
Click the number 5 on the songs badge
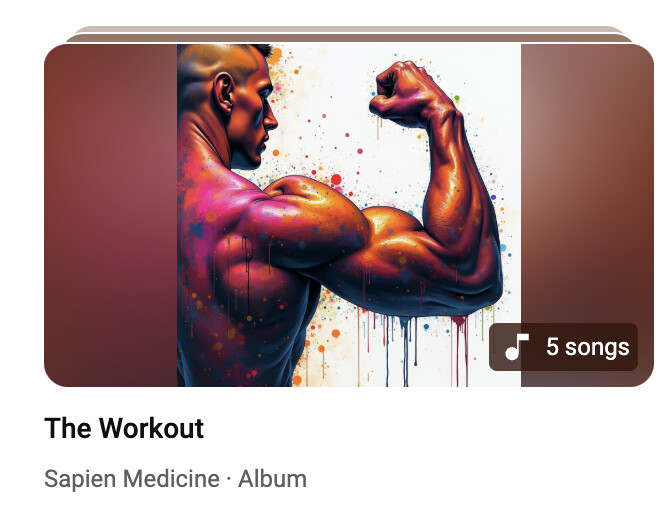click(552, 346)
